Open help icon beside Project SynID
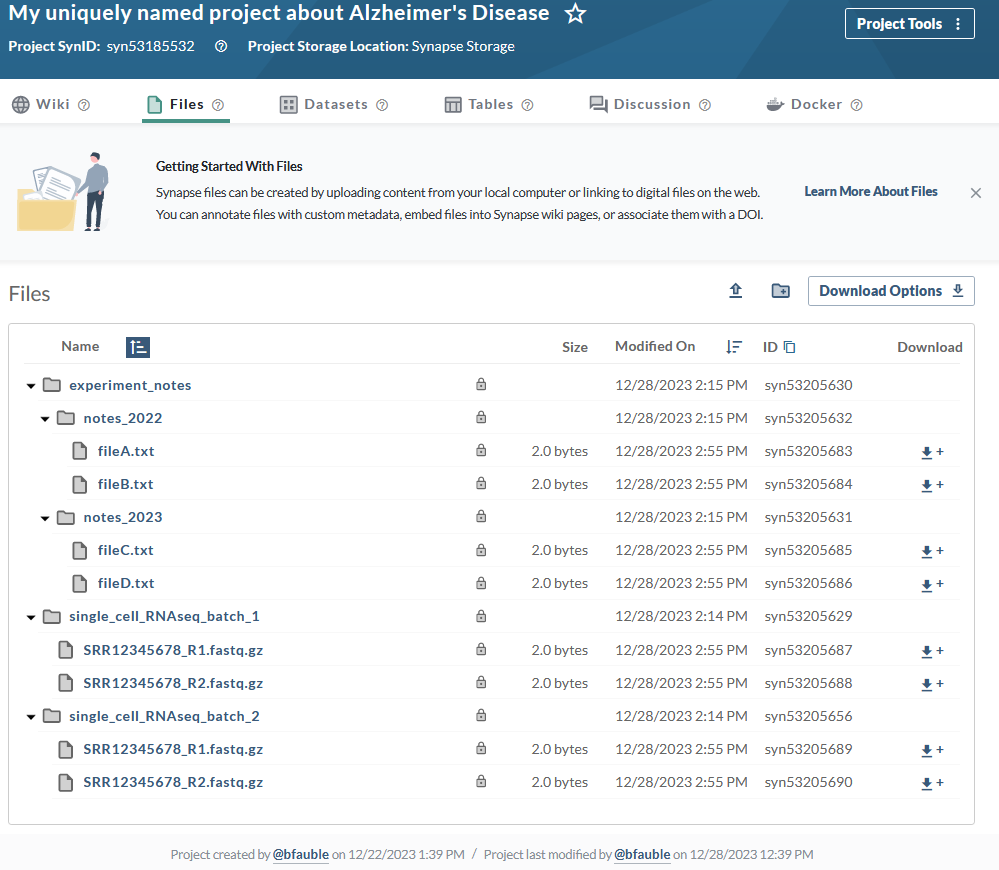The width and height of the screenshot is (999, 870). (220, 46)
